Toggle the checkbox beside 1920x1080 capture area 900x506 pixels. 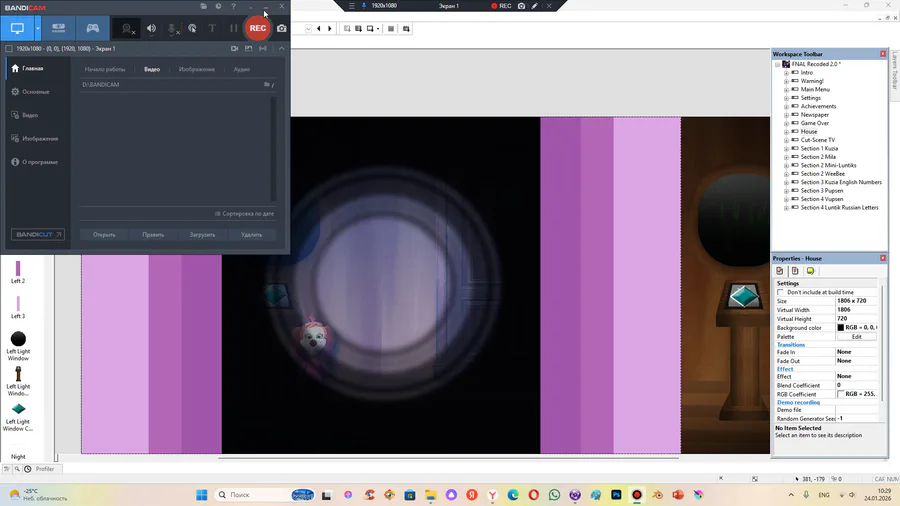(9, 49)
